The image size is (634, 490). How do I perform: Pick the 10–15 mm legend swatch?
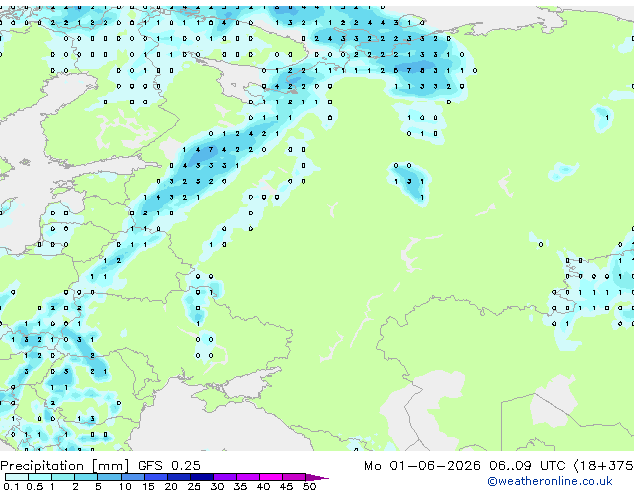132,477
